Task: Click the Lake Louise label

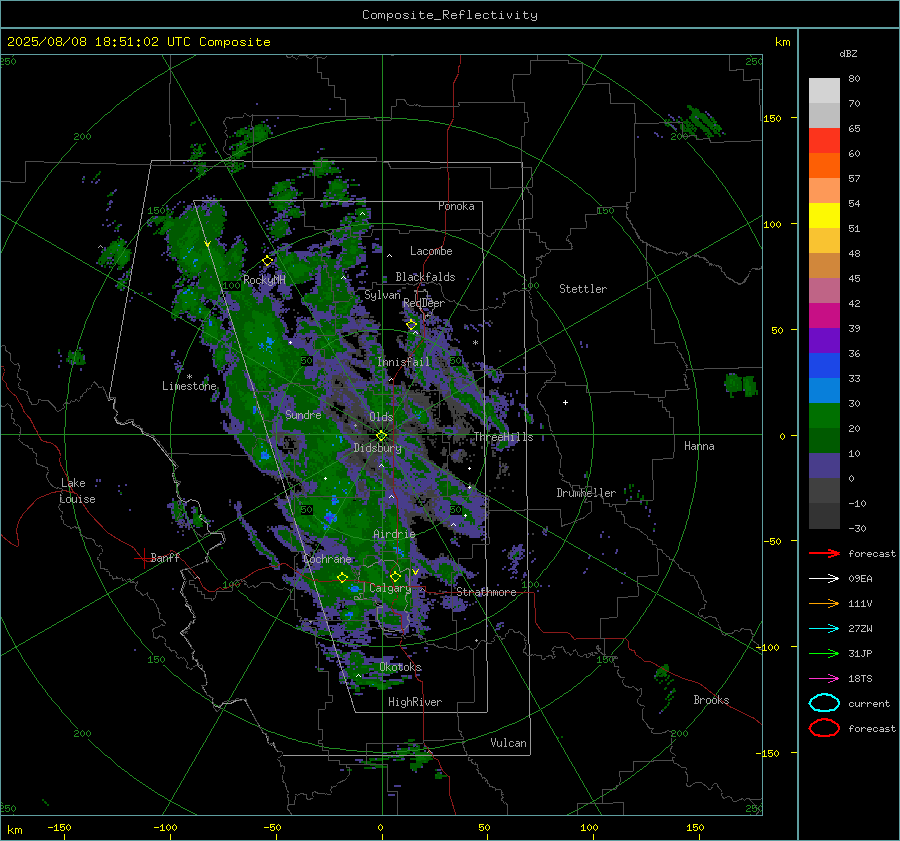Action: click(77, 491)
